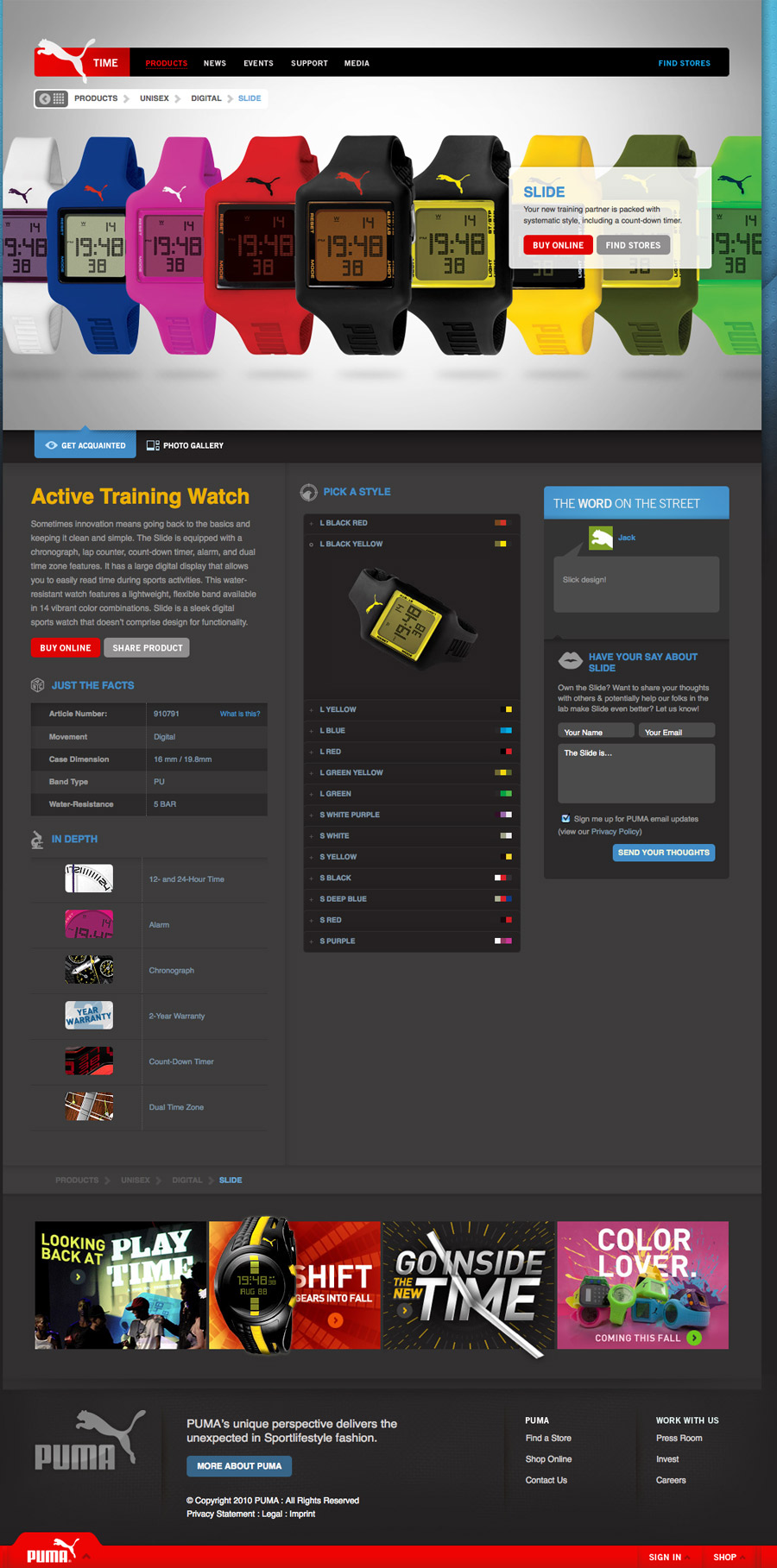Viewport: 777px width, 1568px height.
Task: Click Jack's green avatar icon
Action: [x=601, y=538]
